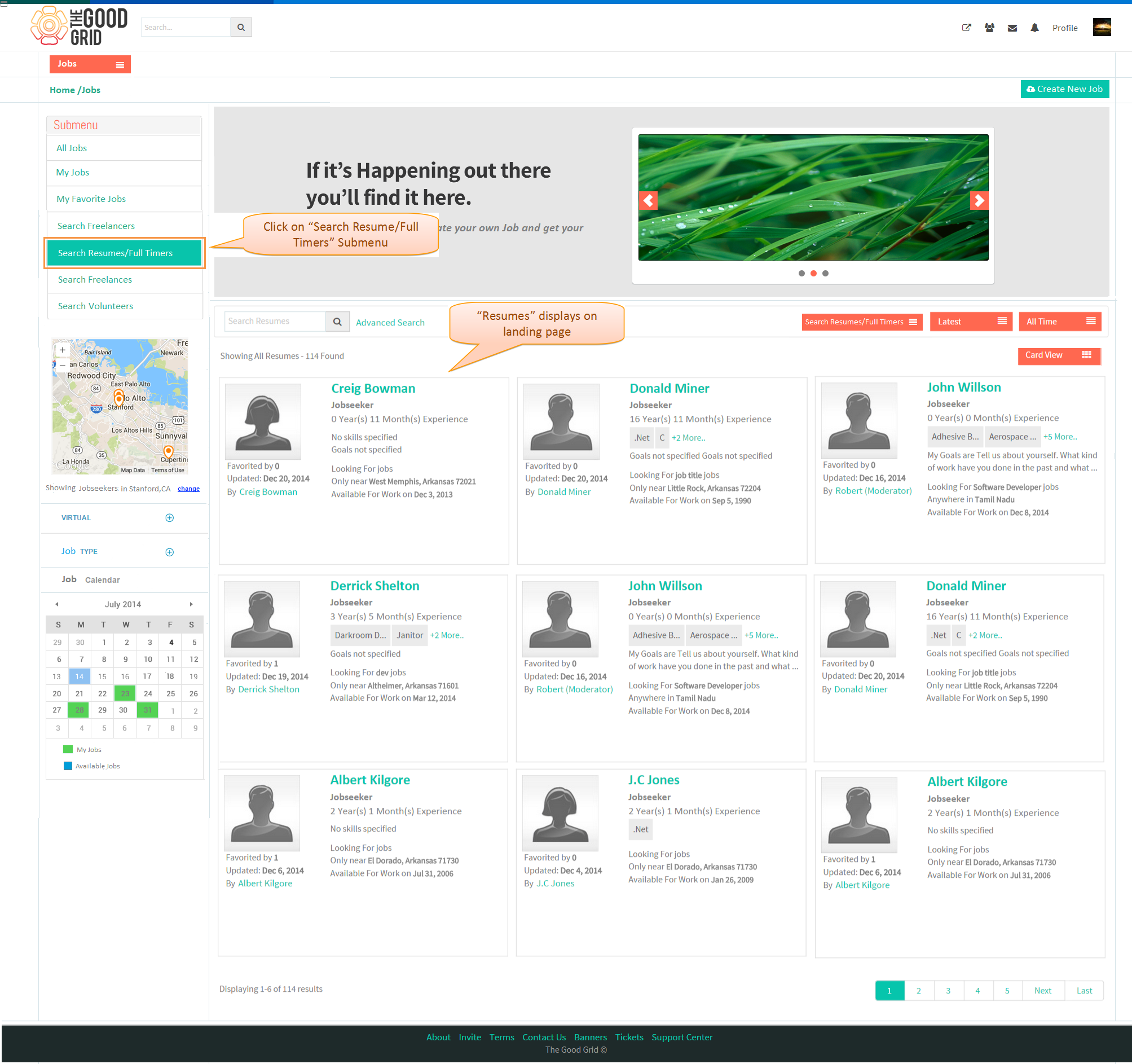Show previous banner slide with left arrow
The height and width of the screenshot is (1064, 1132).
[x=648, y=200]
